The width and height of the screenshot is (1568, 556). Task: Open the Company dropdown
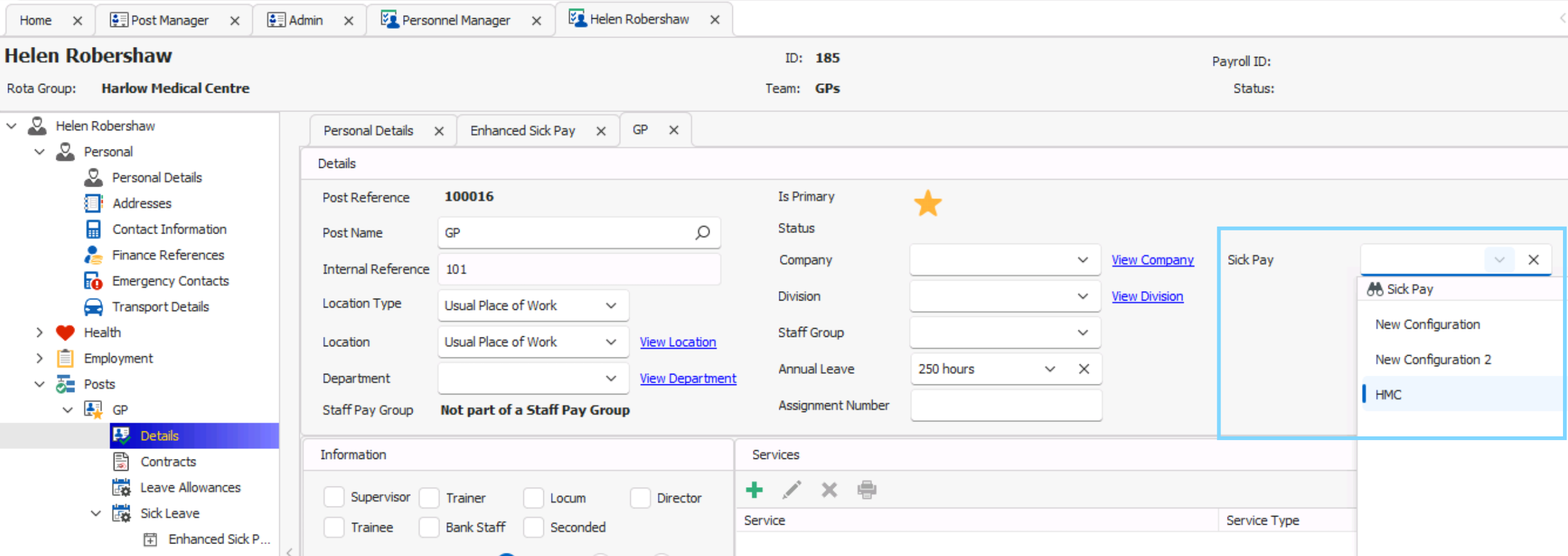point(1082,260)
